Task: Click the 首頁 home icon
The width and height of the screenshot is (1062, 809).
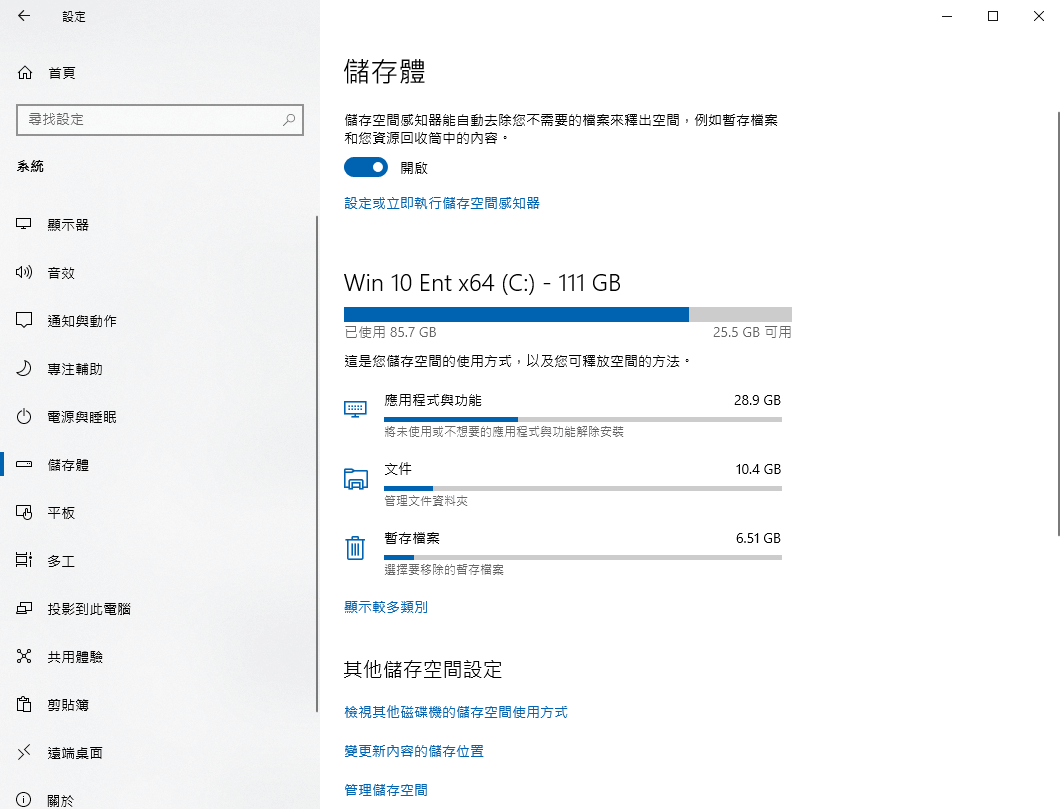Action: pyautogui.click(x=25, y=73)
